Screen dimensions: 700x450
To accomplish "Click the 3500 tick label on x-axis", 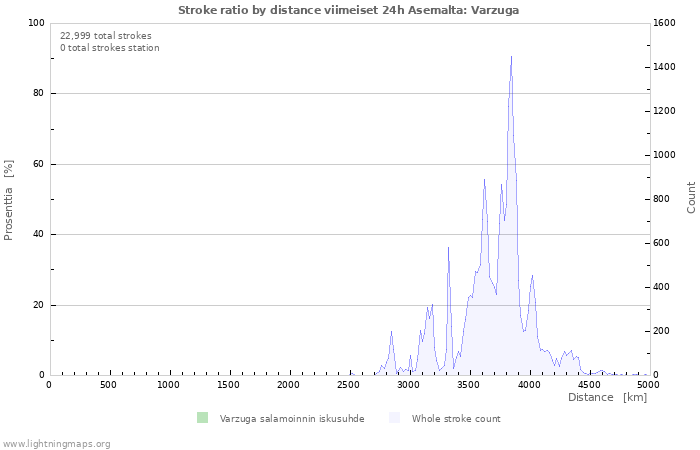I will [469, 385].
